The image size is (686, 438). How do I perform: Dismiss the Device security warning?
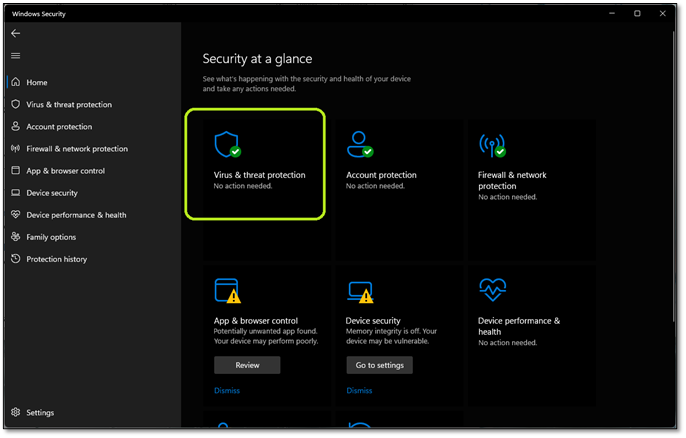(359, 390)
